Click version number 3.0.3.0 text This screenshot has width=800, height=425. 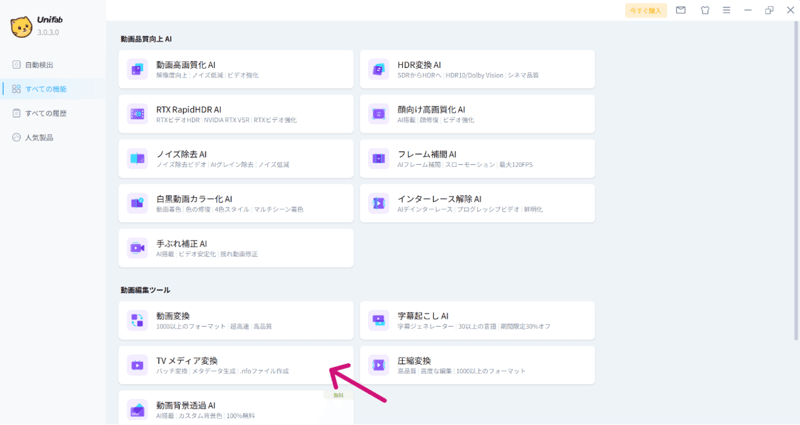[x=48, y=32]
